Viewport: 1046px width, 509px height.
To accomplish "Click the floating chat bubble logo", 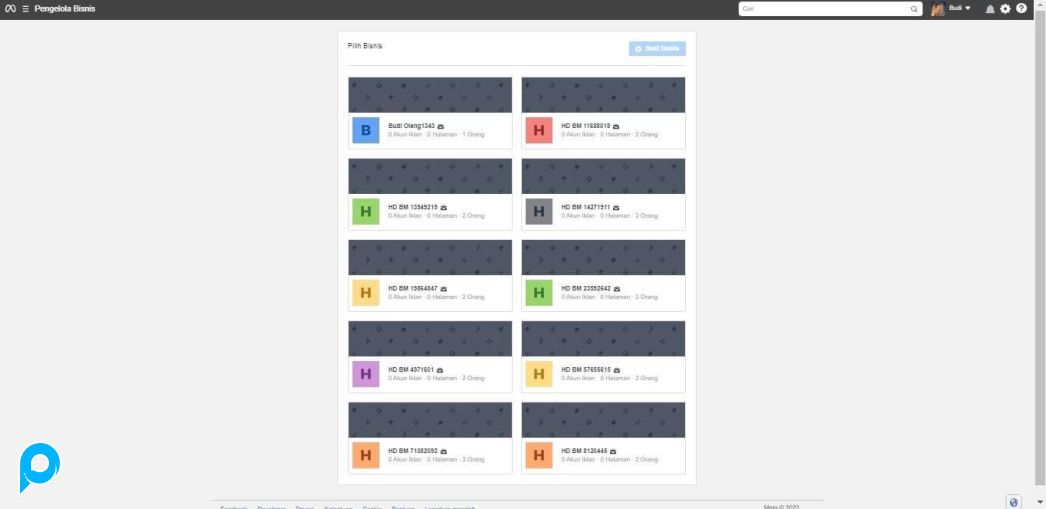I will pos(40,467).
